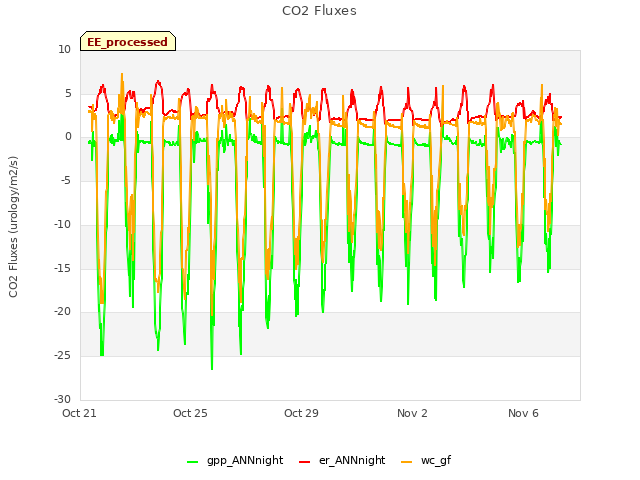Click the -20 y-axis tick label

click(62, 311)
